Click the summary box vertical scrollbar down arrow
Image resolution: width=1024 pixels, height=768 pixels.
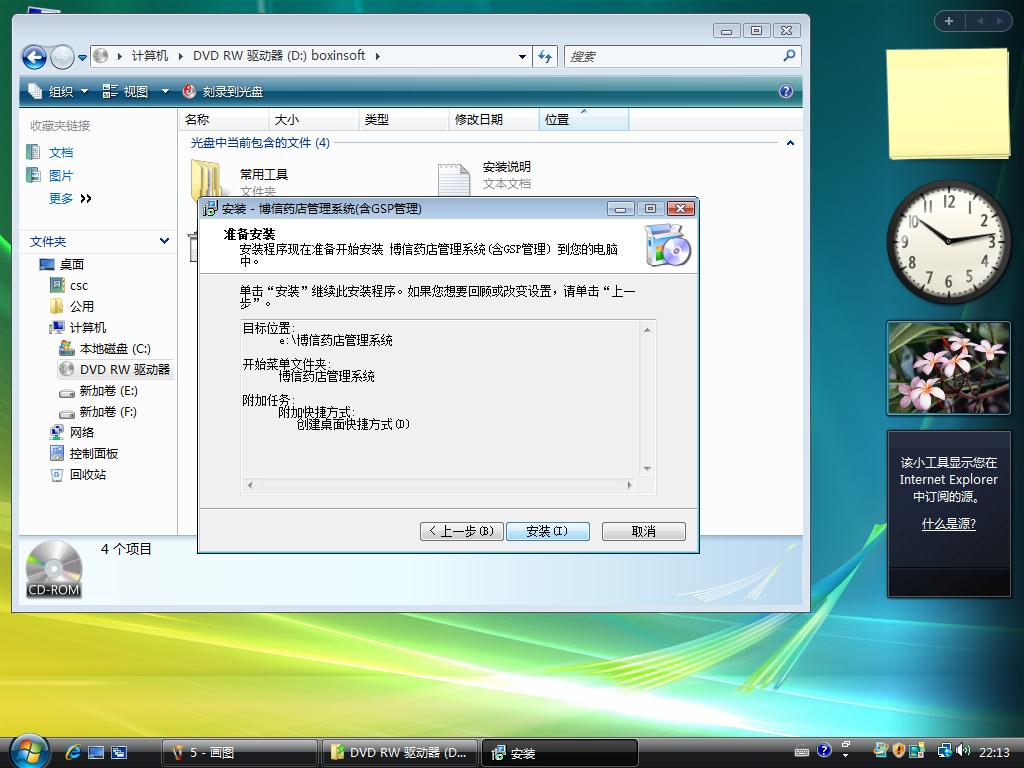(x=647, y=468)
